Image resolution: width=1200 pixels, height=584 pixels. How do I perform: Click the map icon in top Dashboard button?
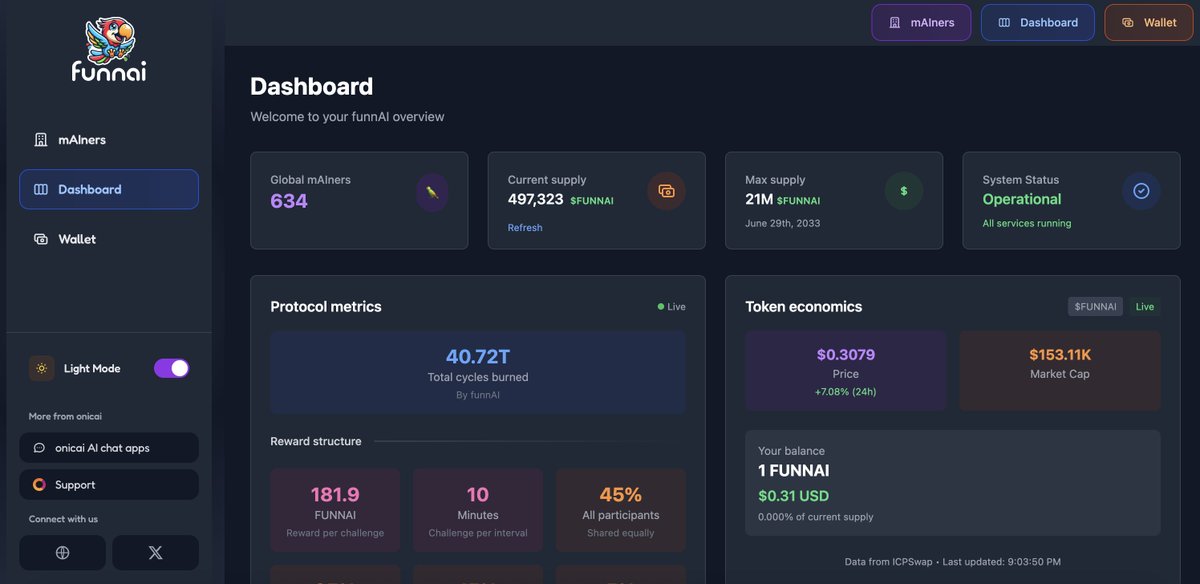tap(1004, 22)
